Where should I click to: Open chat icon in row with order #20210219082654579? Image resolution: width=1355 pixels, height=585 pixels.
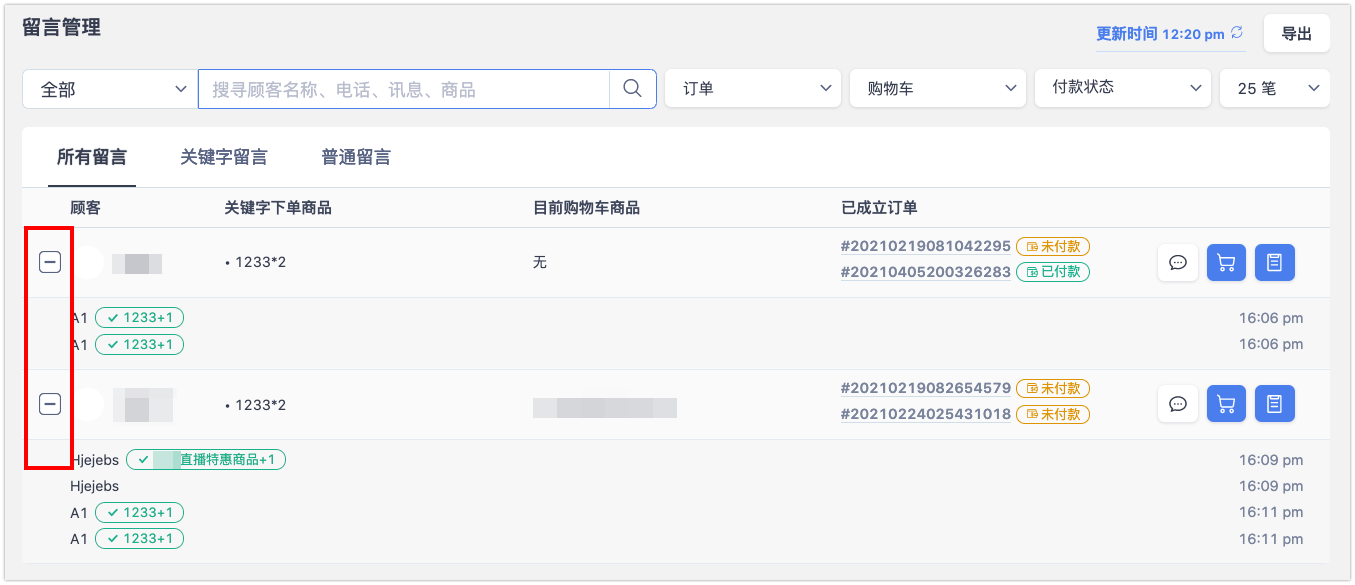click(x=1178, y=404)
